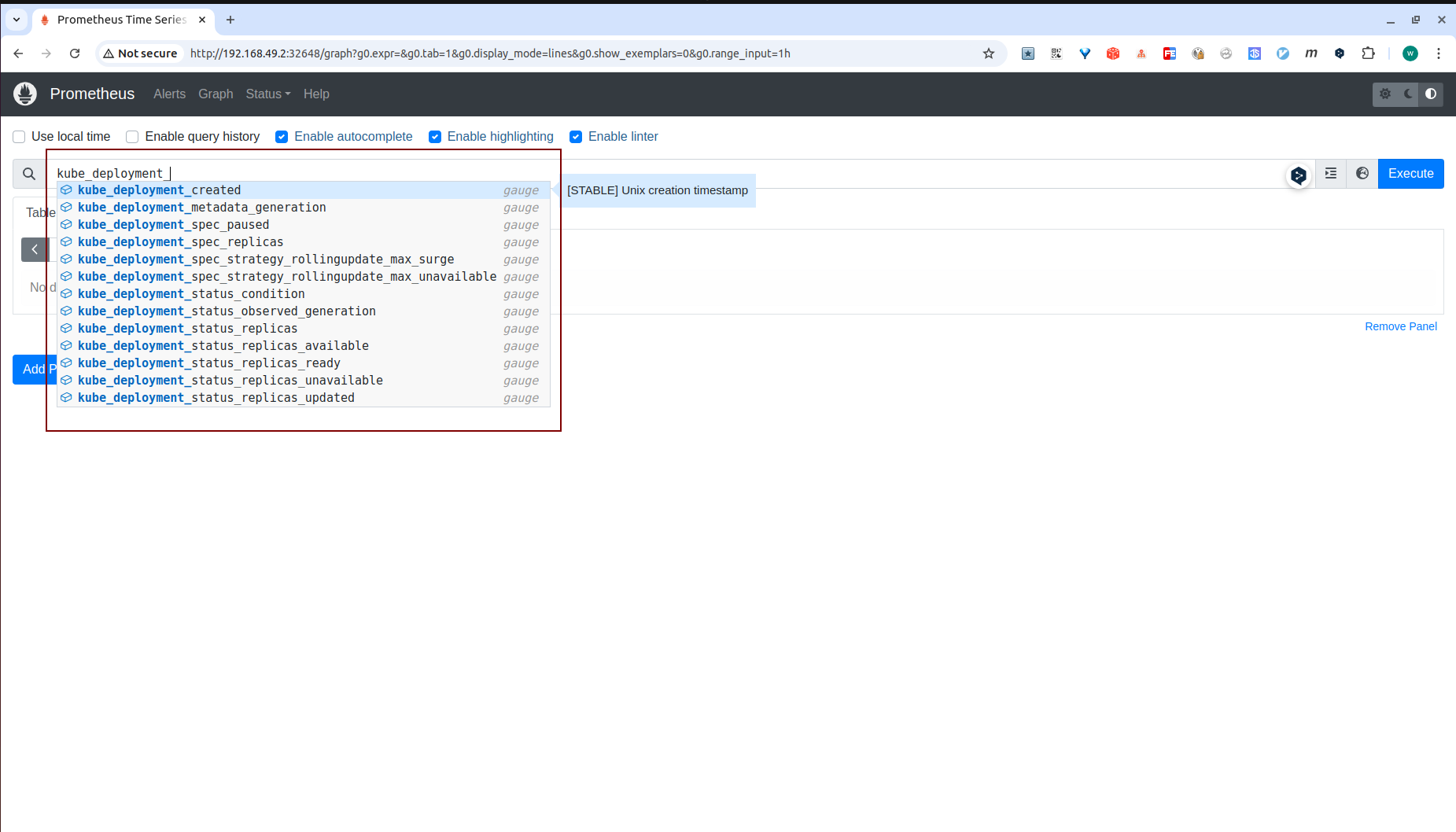1456x832 pixels.
Task: Click the browser back arrow
Action: [18, 53]
